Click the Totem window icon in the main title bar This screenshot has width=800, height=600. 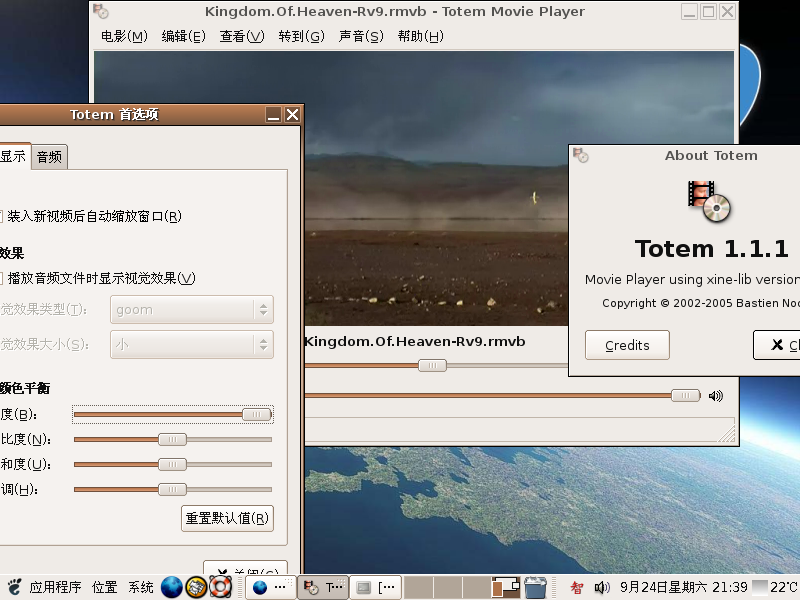coord(101,11)
